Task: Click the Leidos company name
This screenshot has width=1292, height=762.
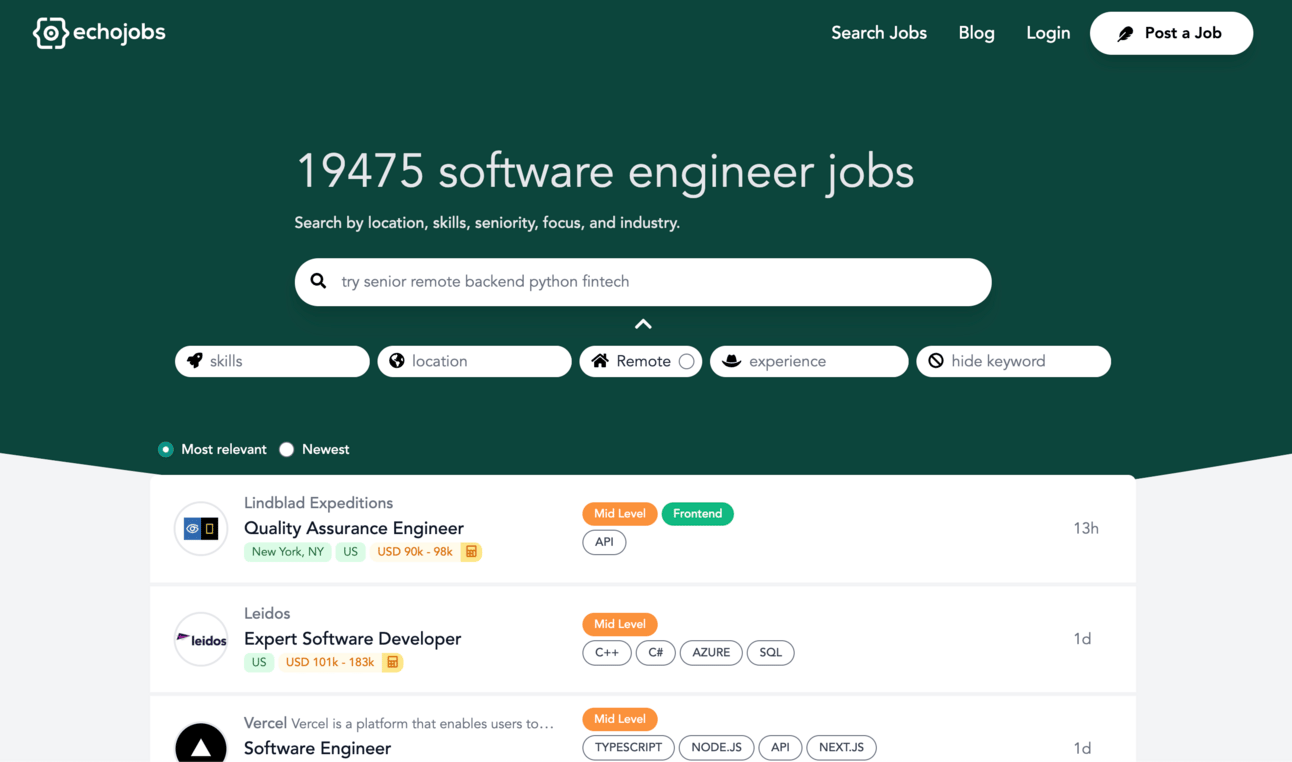Action: tap(267, 613)
